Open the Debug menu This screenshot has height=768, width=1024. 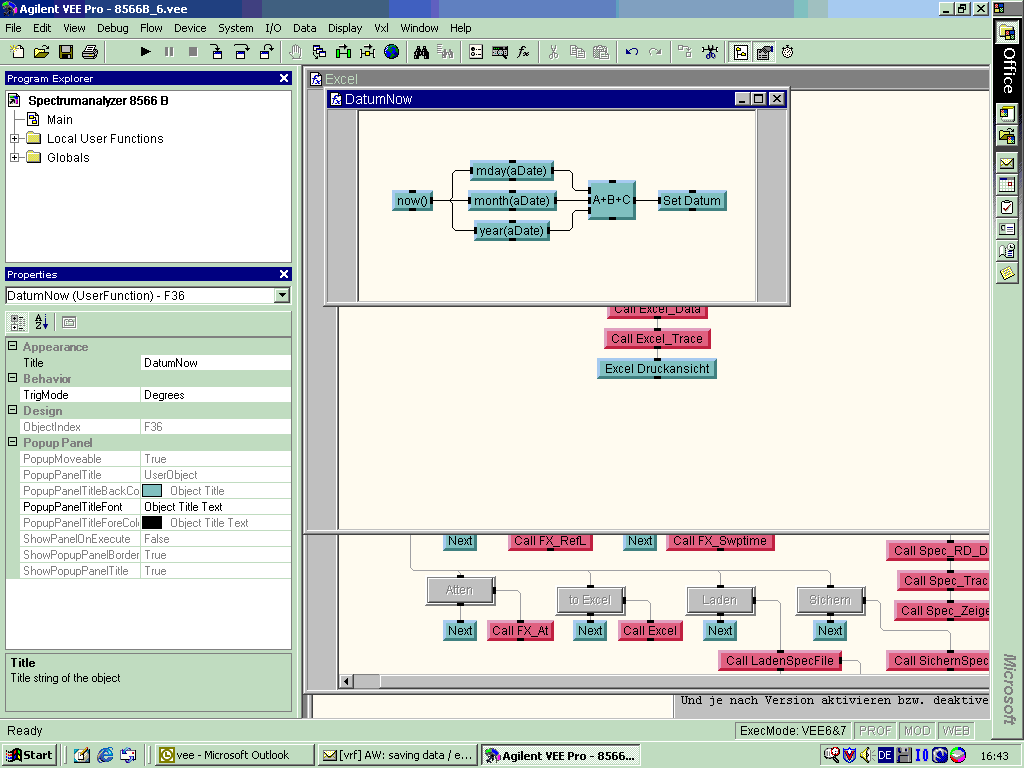click(x=112, y=28)
